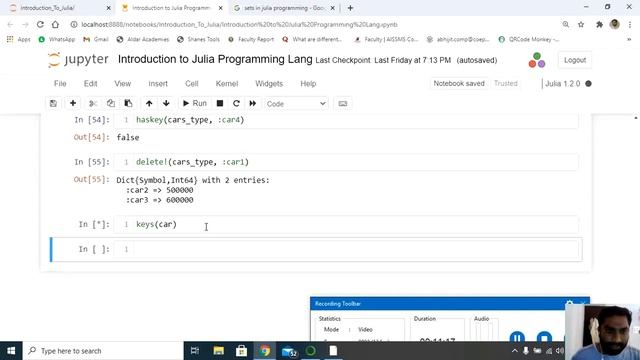Image resolution: width=640 pixels, height=360 pixels.
Task: Open the Faculty Report bookmark
Action: pos(251,40)
